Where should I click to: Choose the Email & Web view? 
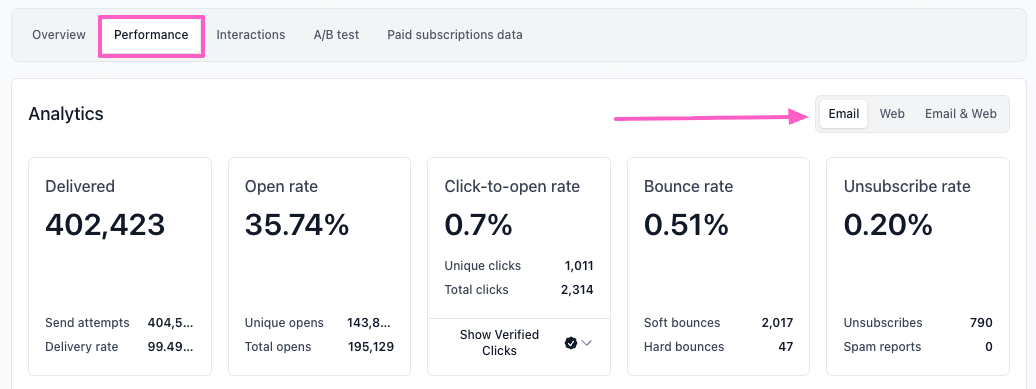tap(961, 114)
